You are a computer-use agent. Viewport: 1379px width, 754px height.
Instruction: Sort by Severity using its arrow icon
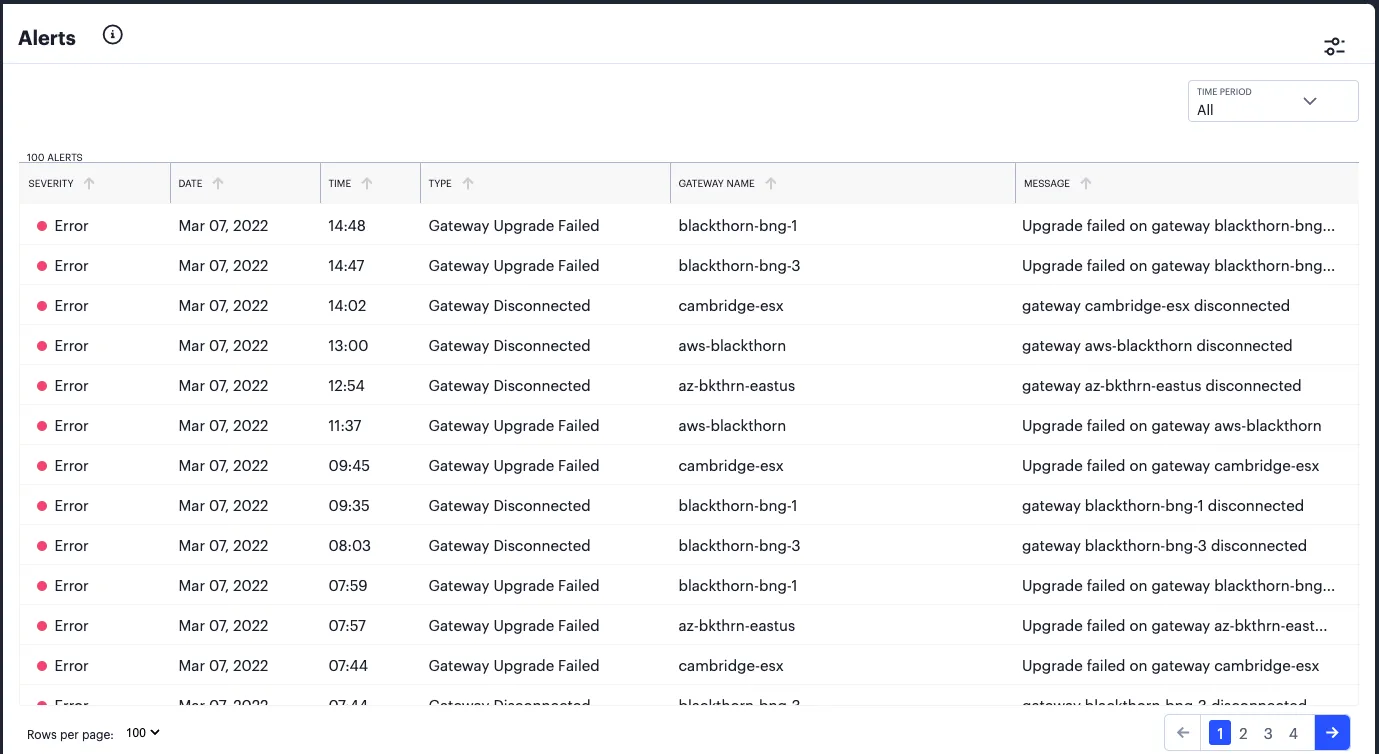89,183
